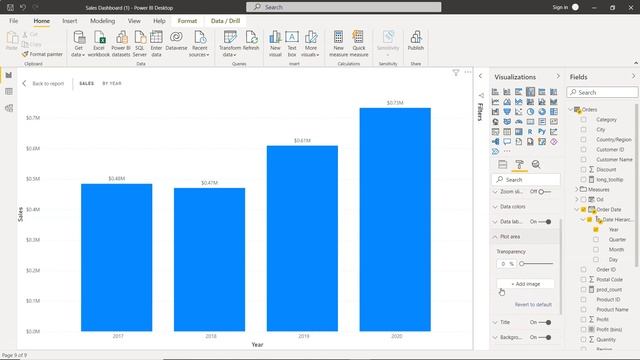
Task: Check the Order ID field checkbox
Action: (x=583, y=269)
